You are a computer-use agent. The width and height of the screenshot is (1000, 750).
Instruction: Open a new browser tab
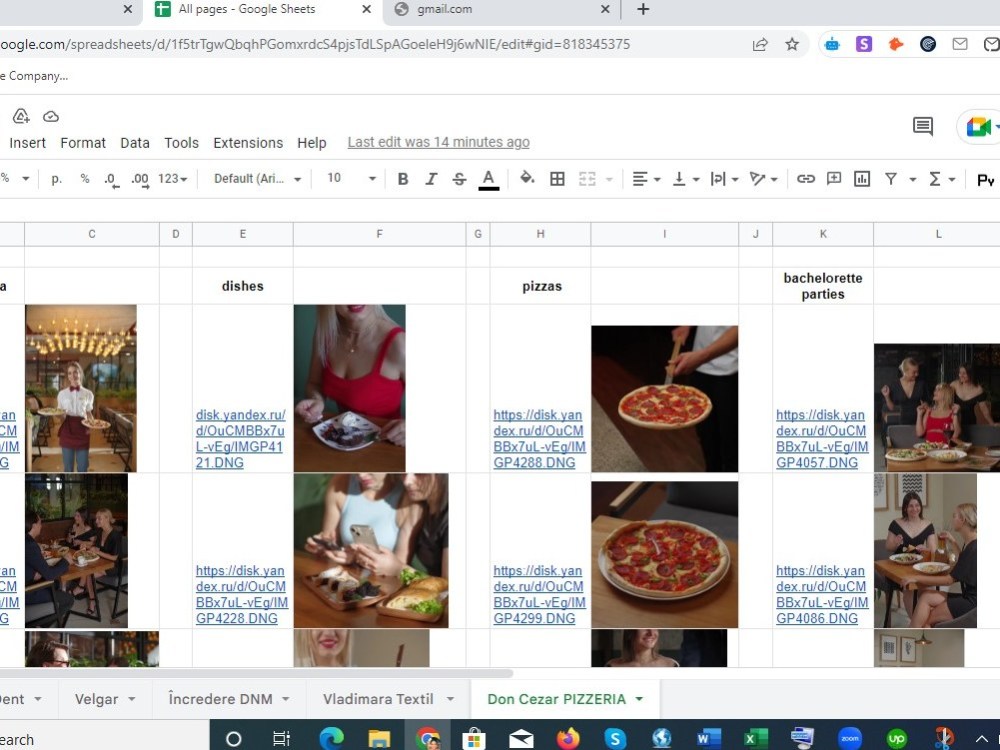(643, 10)
